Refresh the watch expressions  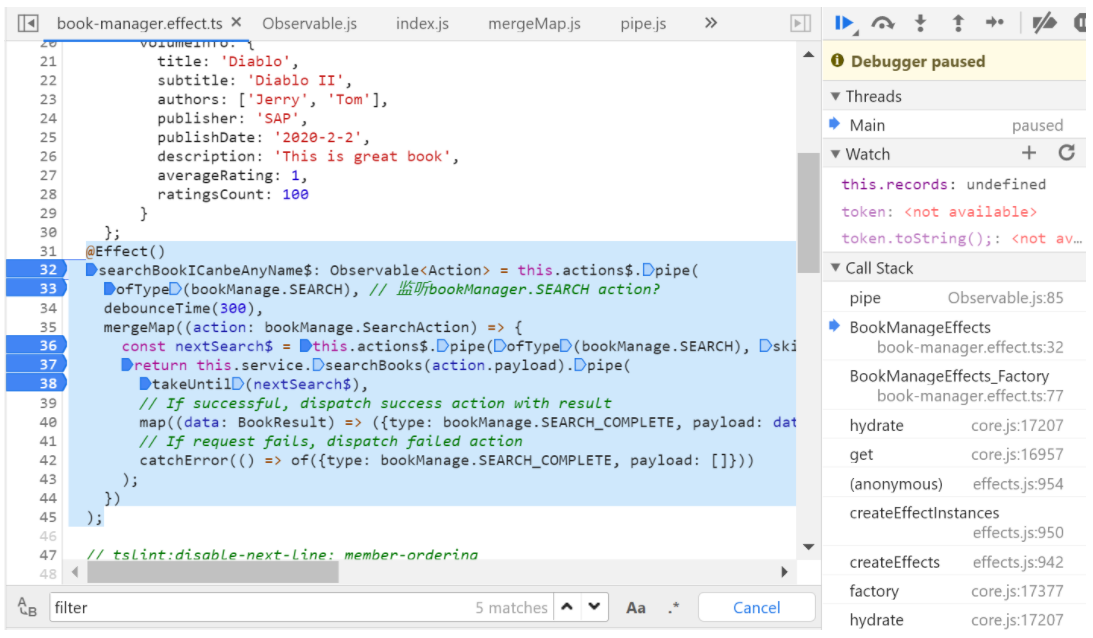[1067, 153]
